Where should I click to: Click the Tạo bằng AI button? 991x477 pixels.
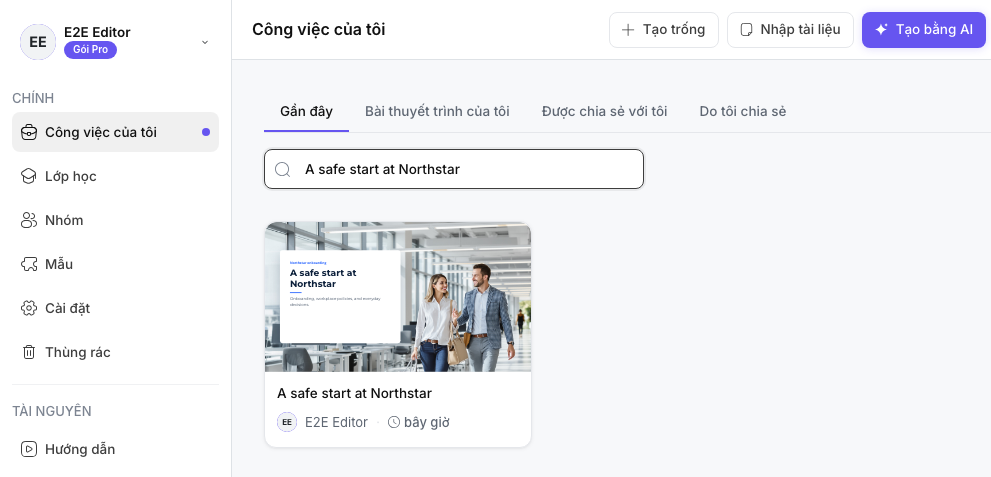(923, 30)
